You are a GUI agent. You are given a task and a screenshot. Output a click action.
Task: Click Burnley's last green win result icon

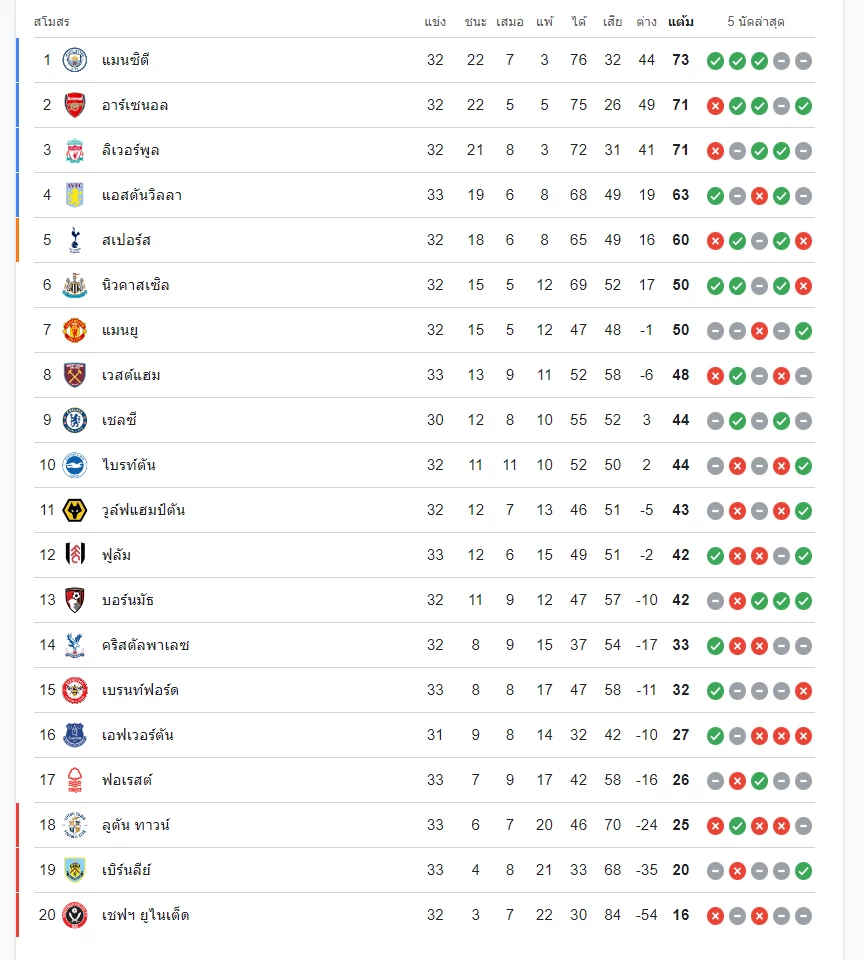click(x=803, y=871)
